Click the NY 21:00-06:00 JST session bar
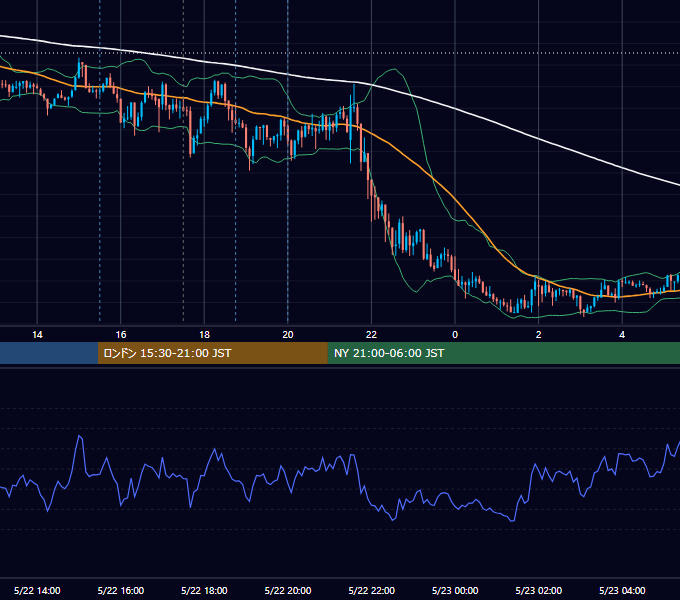680x600 pixels. [503, 353]
